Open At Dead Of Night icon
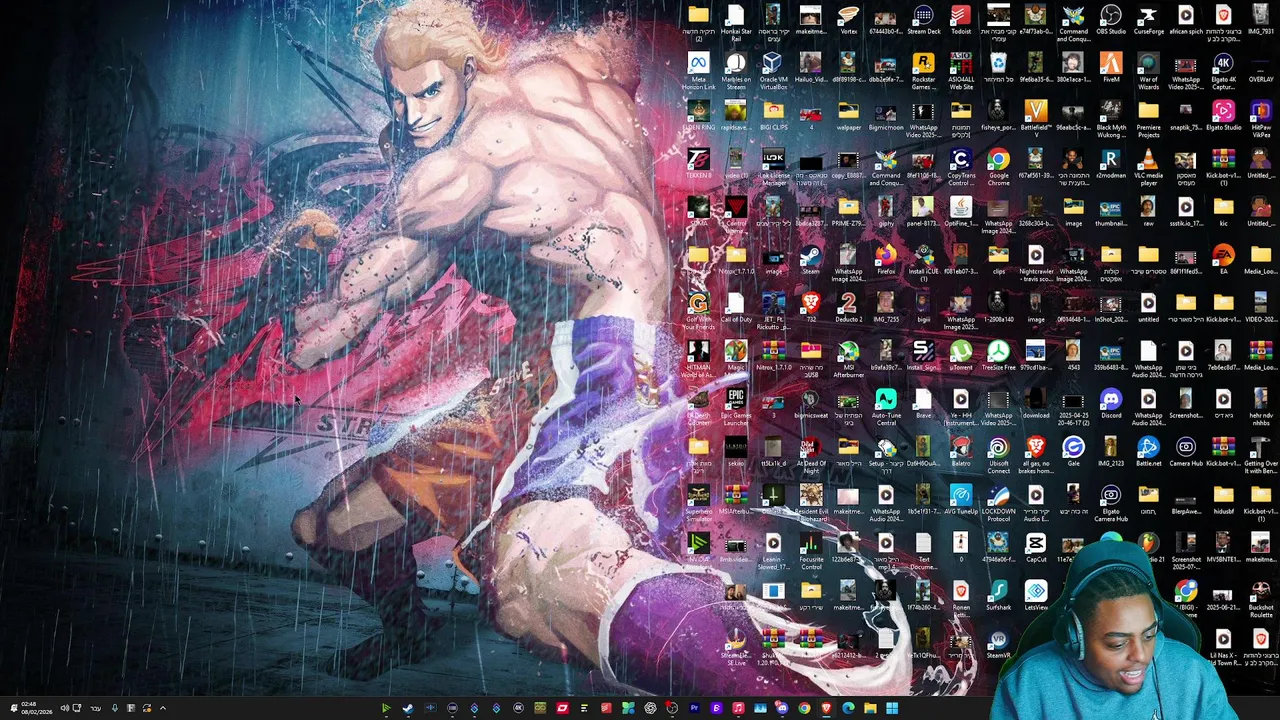Image resolution: width=1280 pixels, height=720 pixels. (810, 455)
